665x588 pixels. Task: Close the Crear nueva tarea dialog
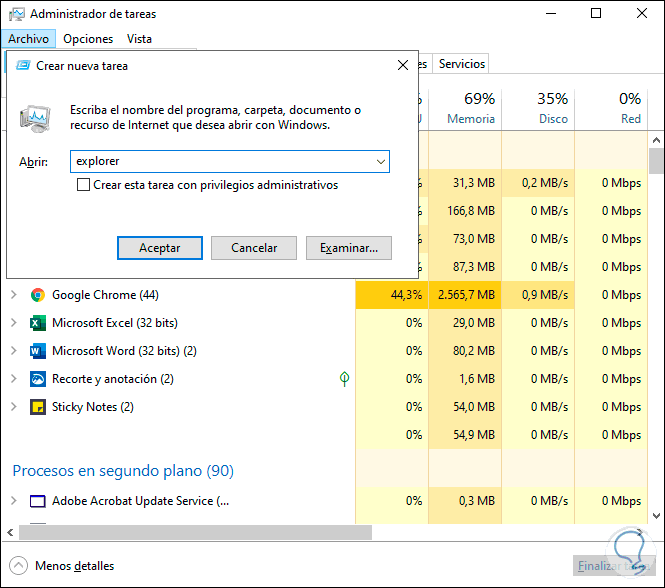tap(402, 65)
